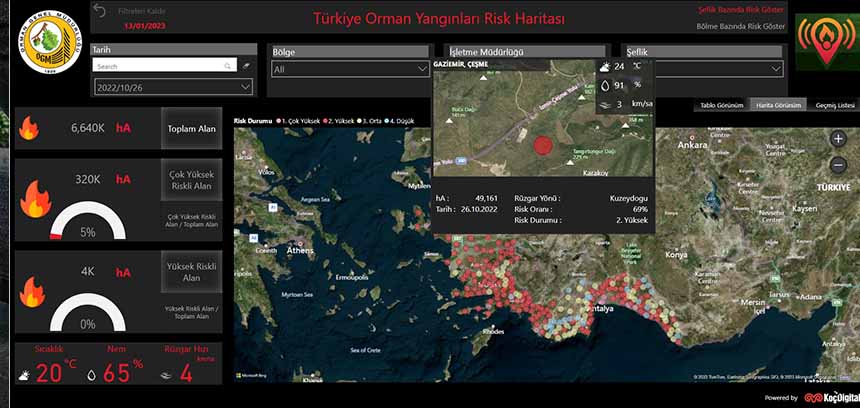
Task: Click the '320K' area value
Action: click(88, 179)
